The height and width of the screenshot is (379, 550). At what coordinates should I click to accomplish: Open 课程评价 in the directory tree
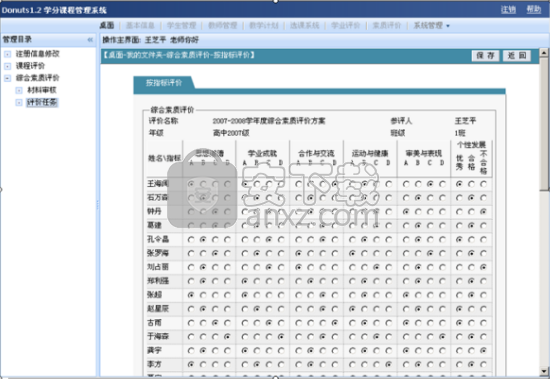point(30,66)
